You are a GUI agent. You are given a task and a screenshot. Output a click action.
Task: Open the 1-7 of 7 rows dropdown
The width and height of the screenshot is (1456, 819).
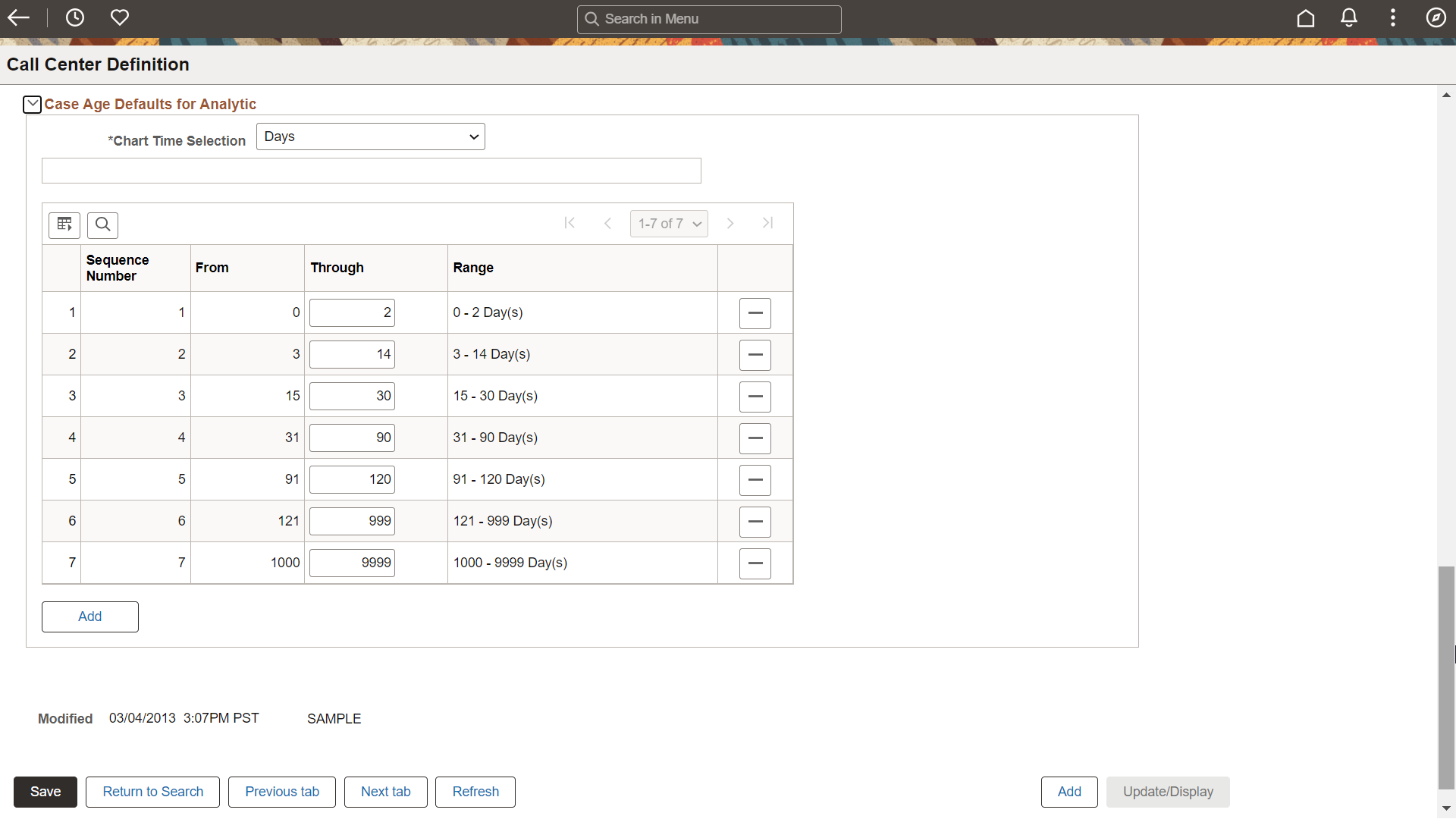click(x=669, y=224)
